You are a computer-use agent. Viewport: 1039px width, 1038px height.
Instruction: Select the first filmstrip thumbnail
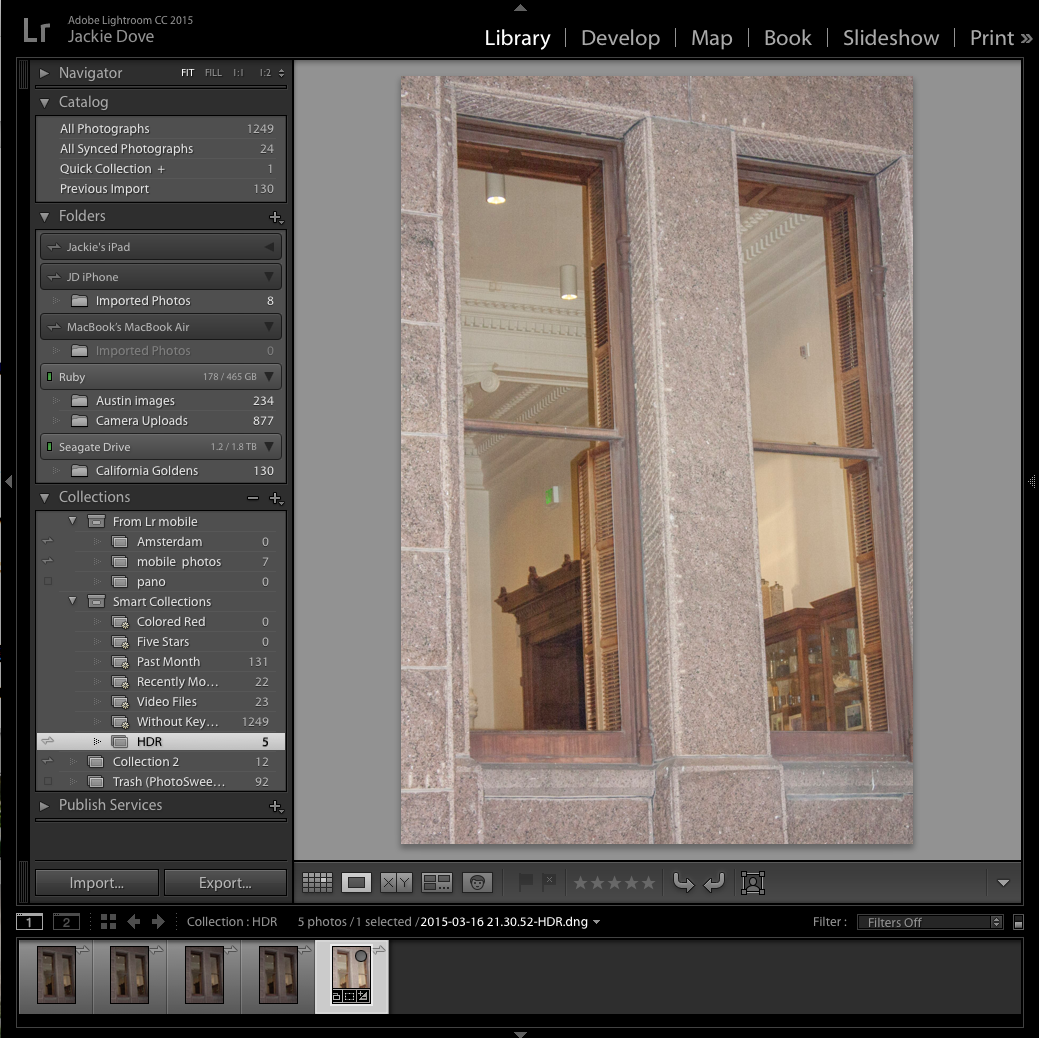[56, 976]
